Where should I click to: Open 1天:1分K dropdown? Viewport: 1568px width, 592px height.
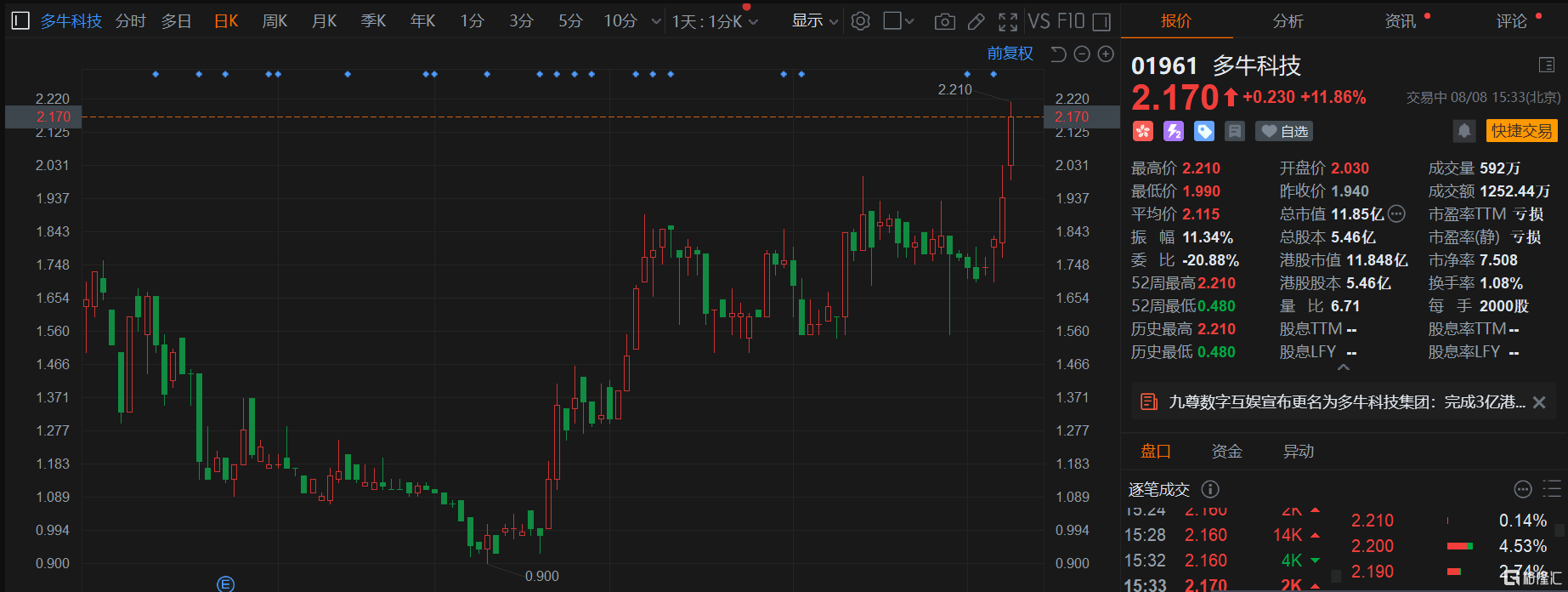715,21
